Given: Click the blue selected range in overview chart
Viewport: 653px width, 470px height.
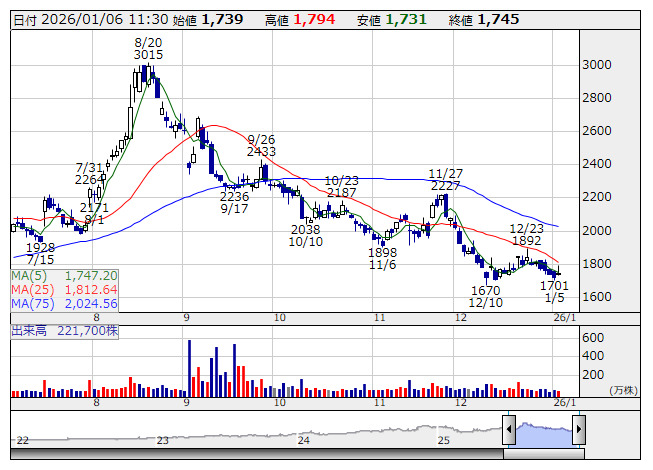Looking at the screenshot, I should coord(543,431).
